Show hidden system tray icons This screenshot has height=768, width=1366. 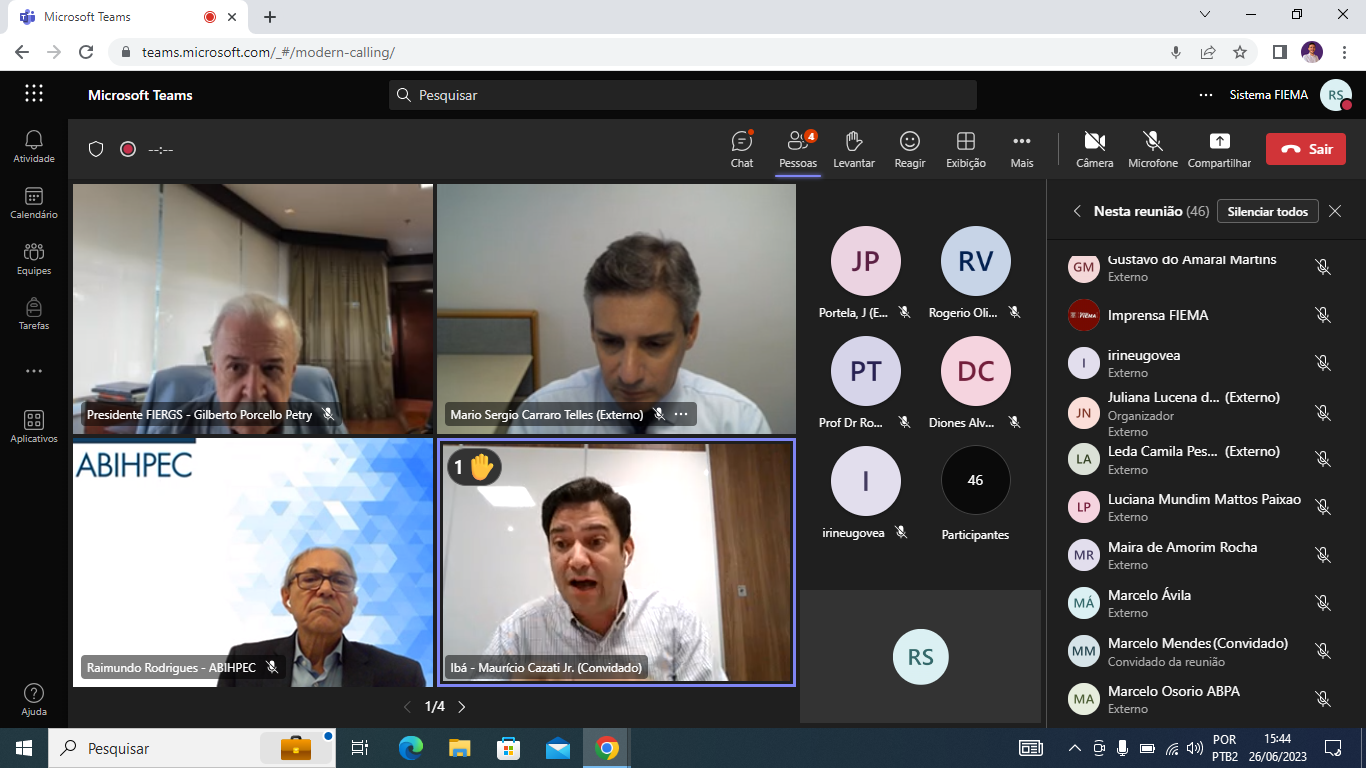pos(1075,748)
